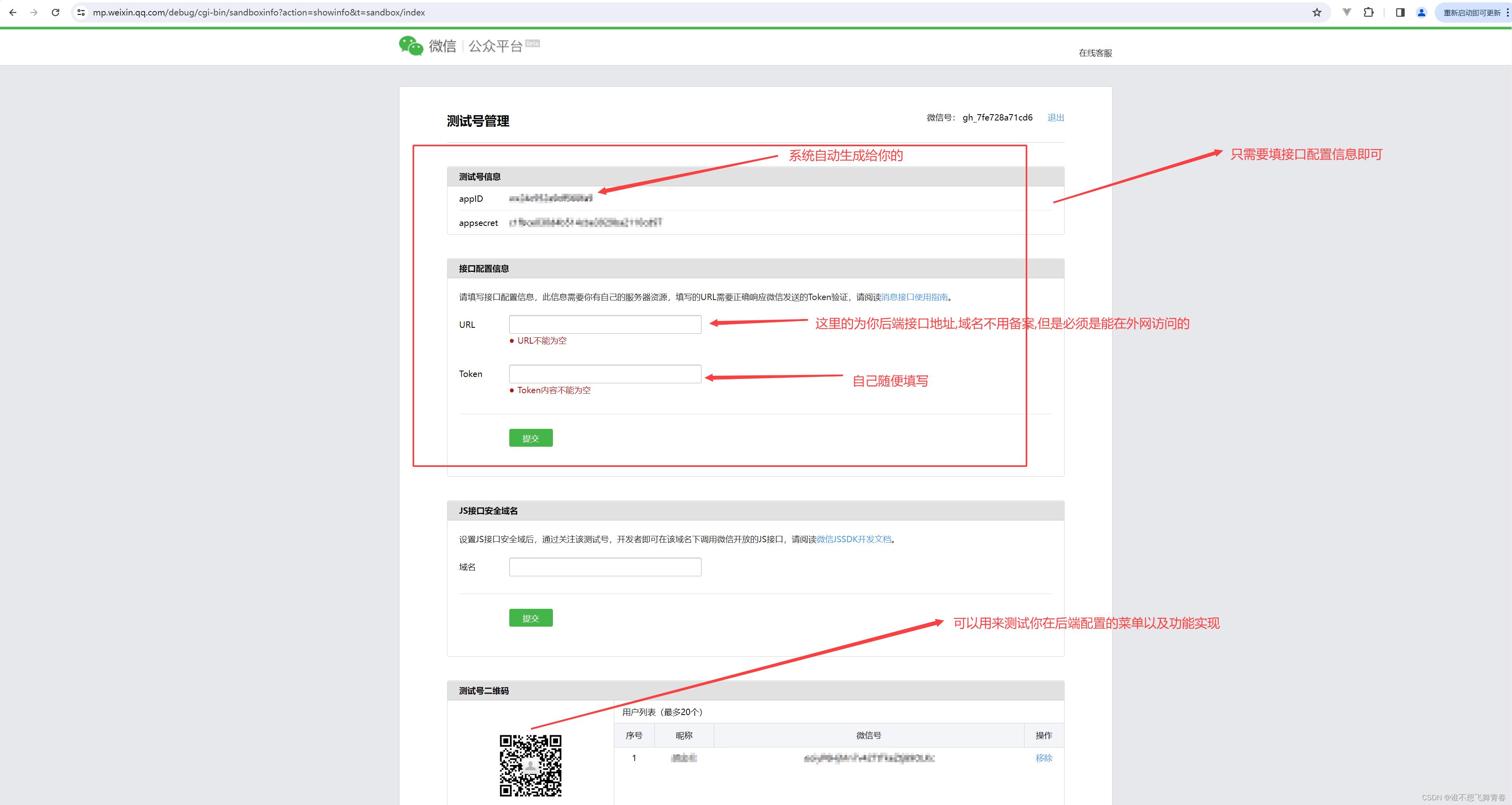Submit the JS接口安全域名 form with 提交
The image size is (1512, 805).
point(531,618)
